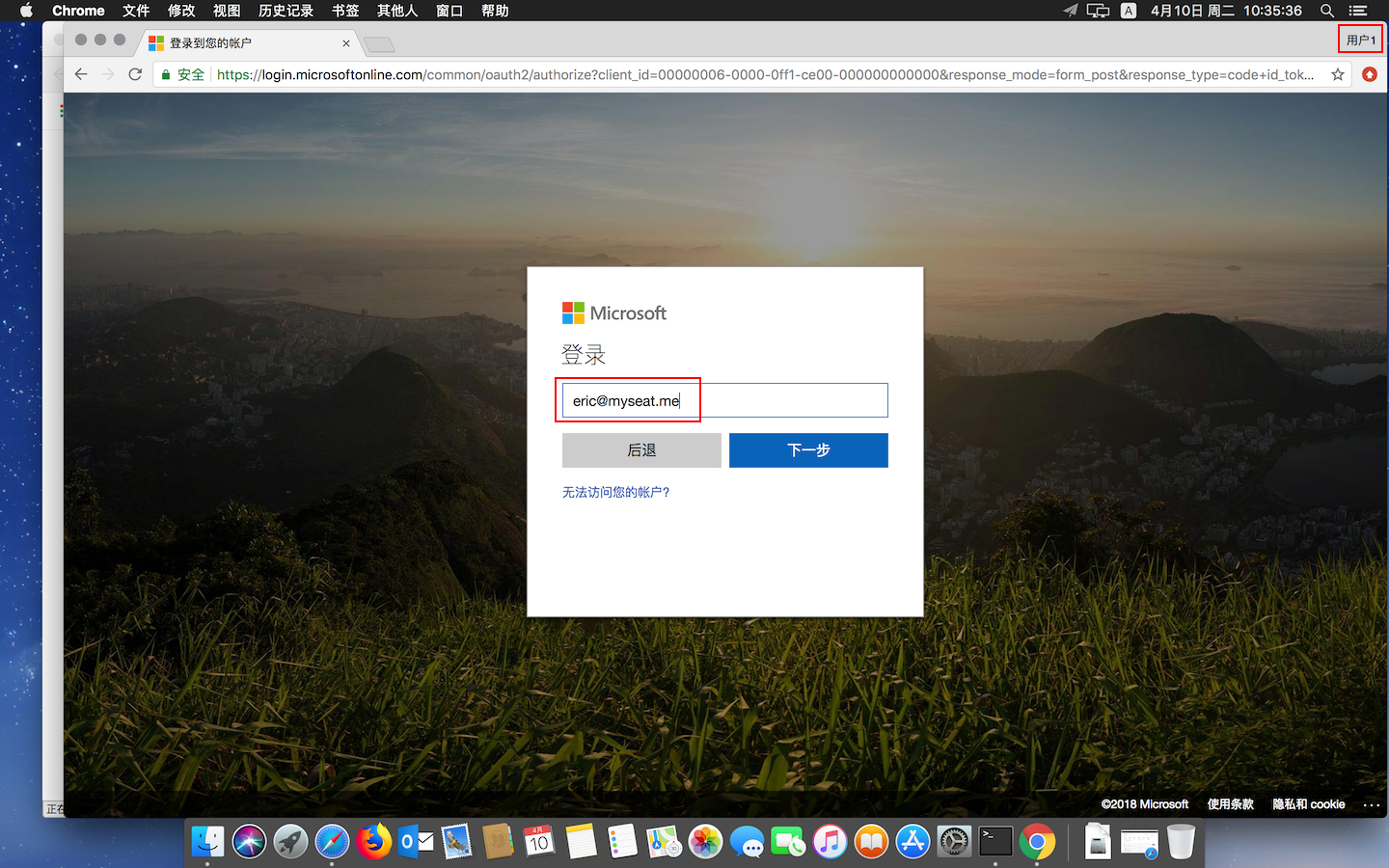
Task: Open the 窗口 menu
Action: (x=449, y=11)
